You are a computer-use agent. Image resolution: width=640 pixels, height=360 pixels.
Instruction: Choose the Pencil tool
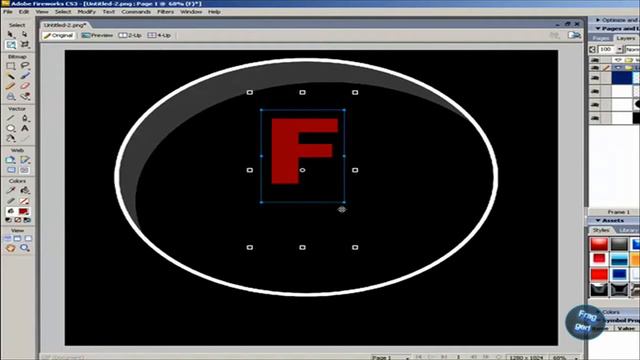pyautogui.click(x=11, y=86)
